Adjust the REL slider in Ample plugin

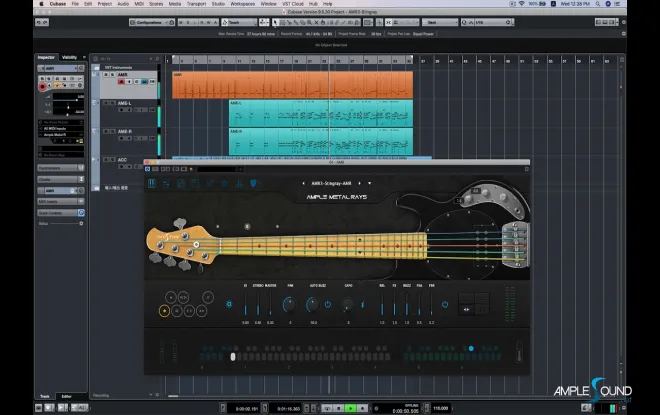coord(382,304)
